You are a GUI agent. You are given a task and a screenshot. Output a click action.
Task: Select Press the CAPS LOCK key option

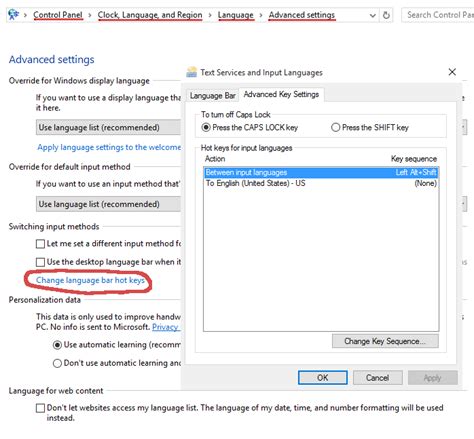pos(206,127)
